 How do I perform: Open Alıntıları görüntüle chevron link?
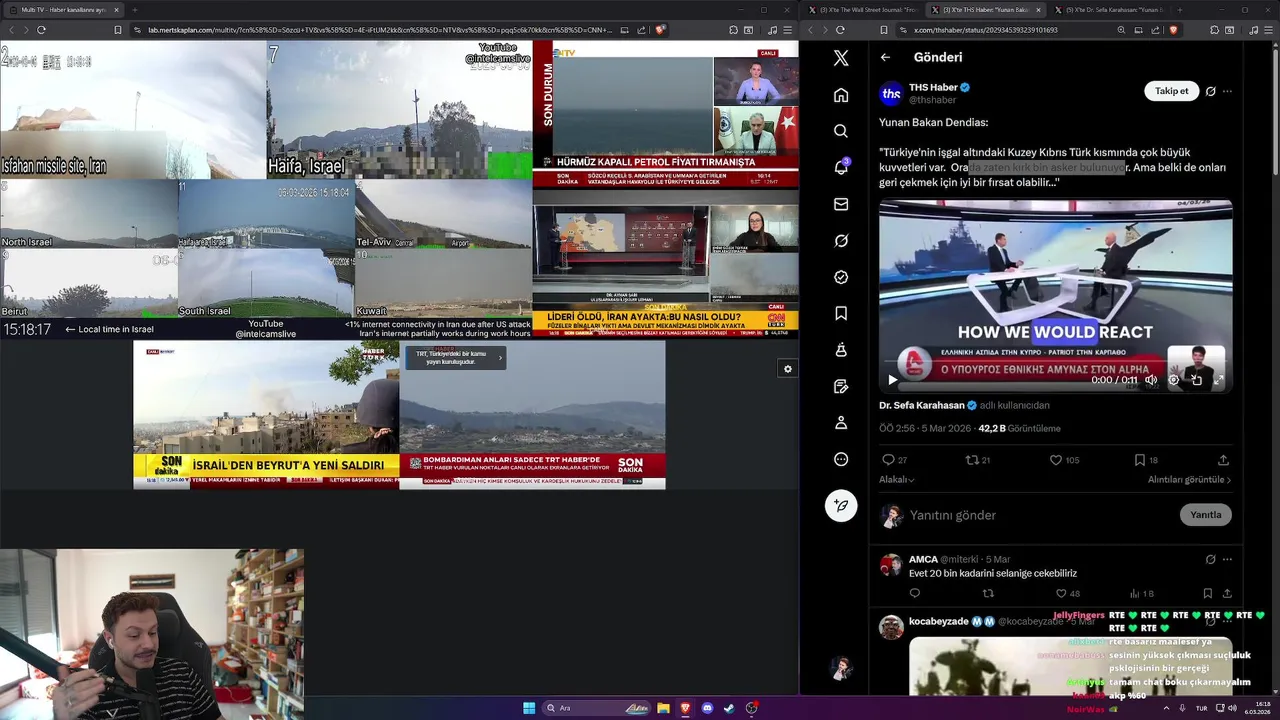pos(1189,480)
